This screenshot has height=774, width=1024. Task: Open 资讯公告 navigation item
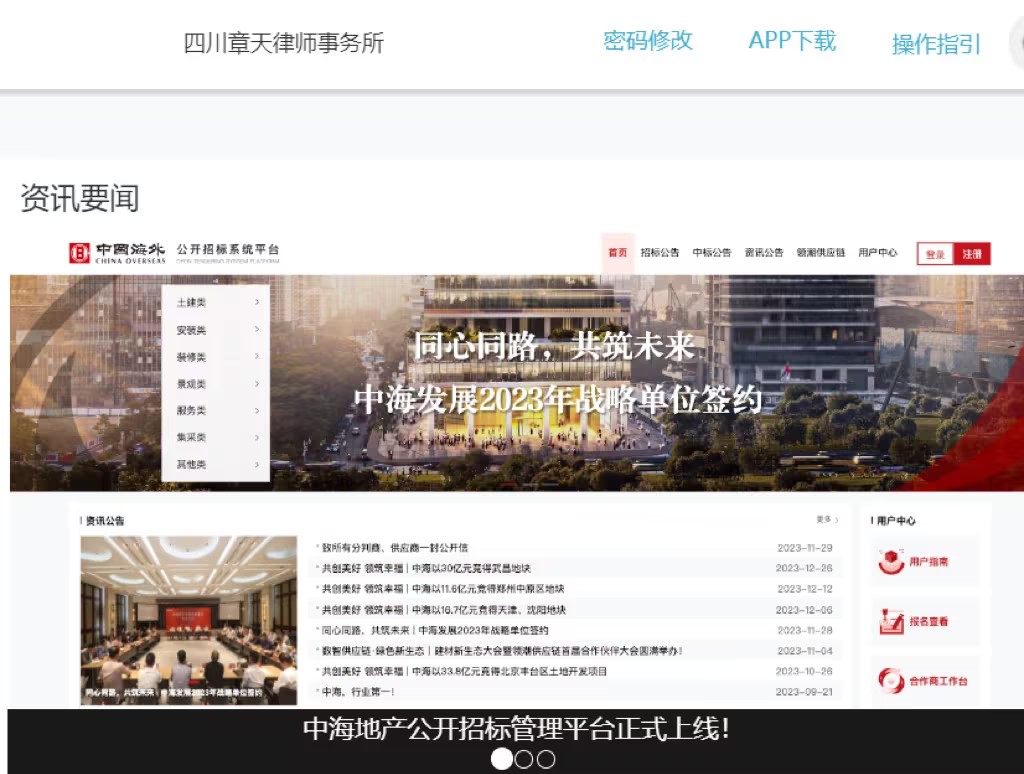[764, 253]
